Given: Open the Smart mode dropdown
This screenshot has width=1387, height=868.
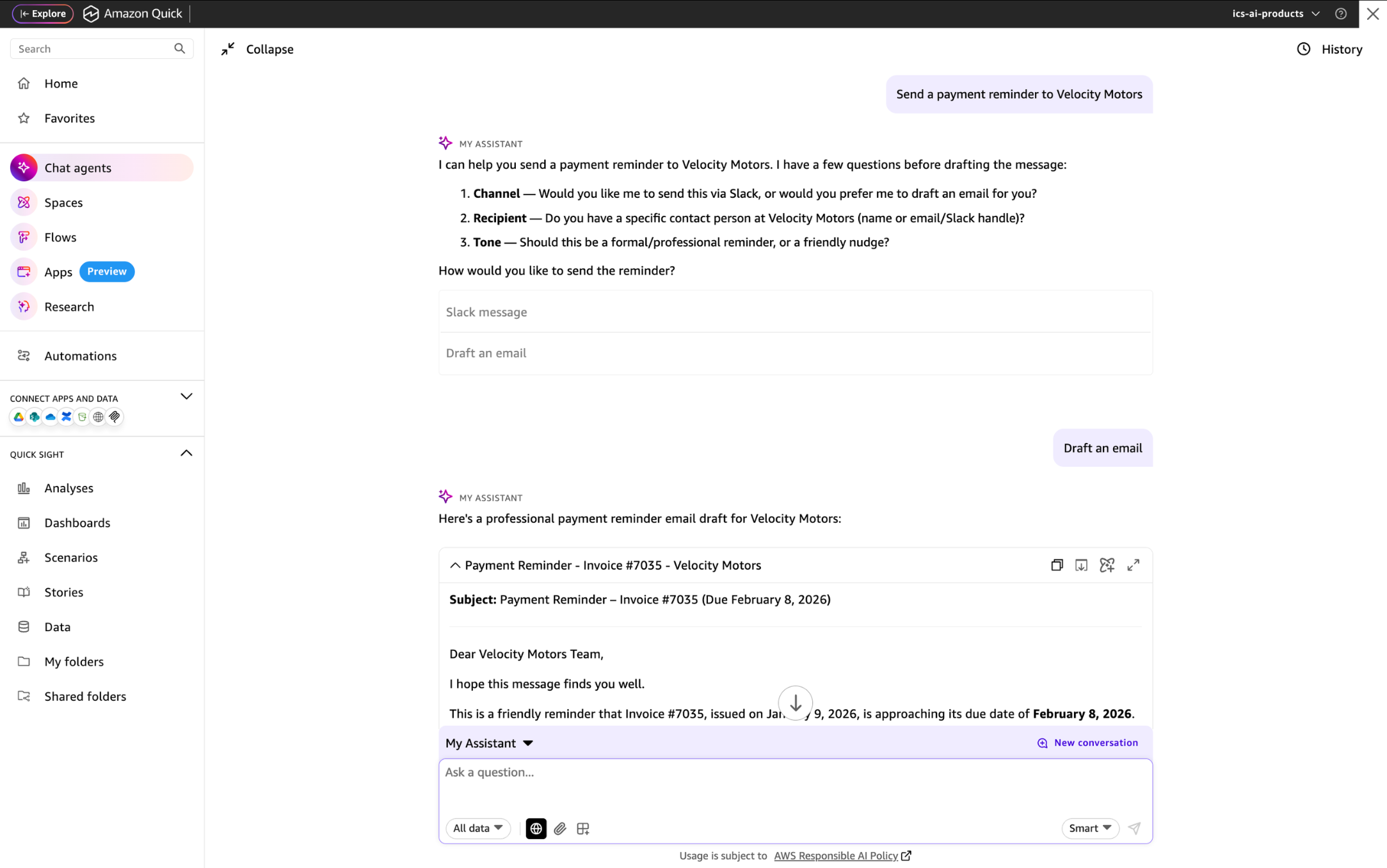Looking at the screenshot, I should [x=1090, y=828].
